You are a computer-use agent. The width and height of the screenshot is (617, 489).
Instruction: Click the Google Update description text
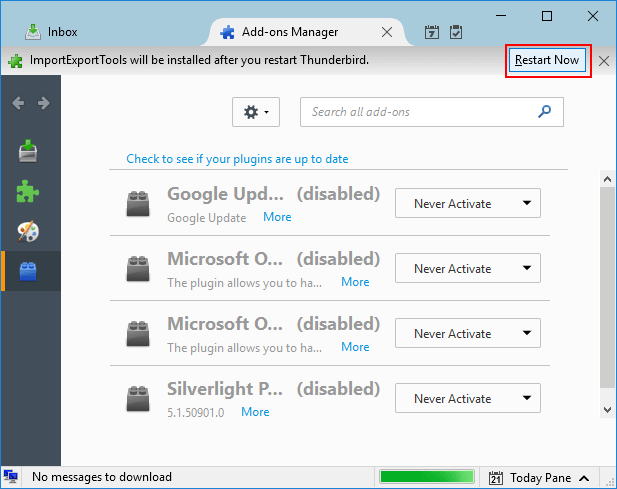pyautogui.click(x=207, y=218)
